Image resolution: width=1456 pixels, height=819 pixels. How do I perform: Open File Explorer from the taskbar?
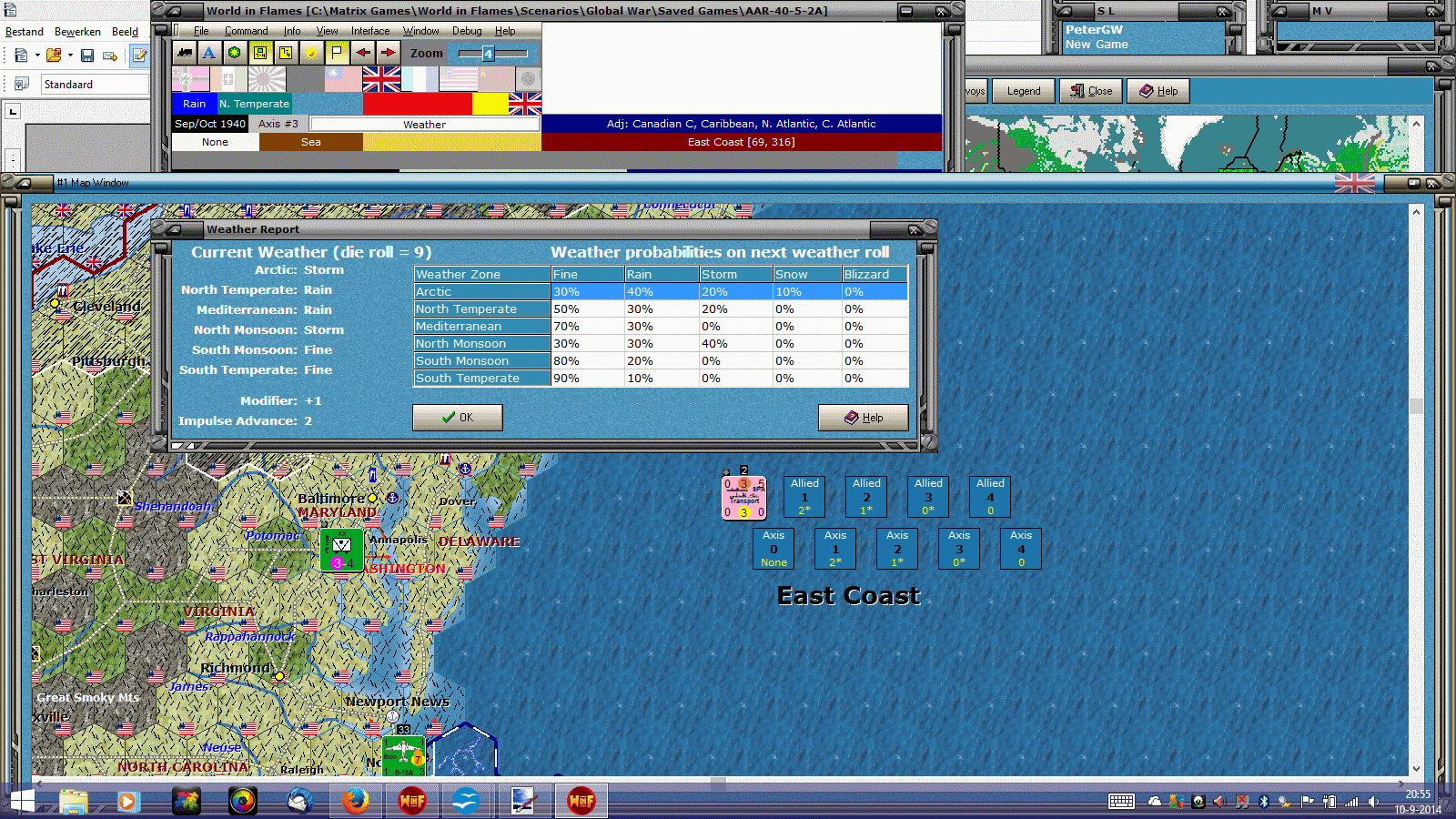pos(73,801)
